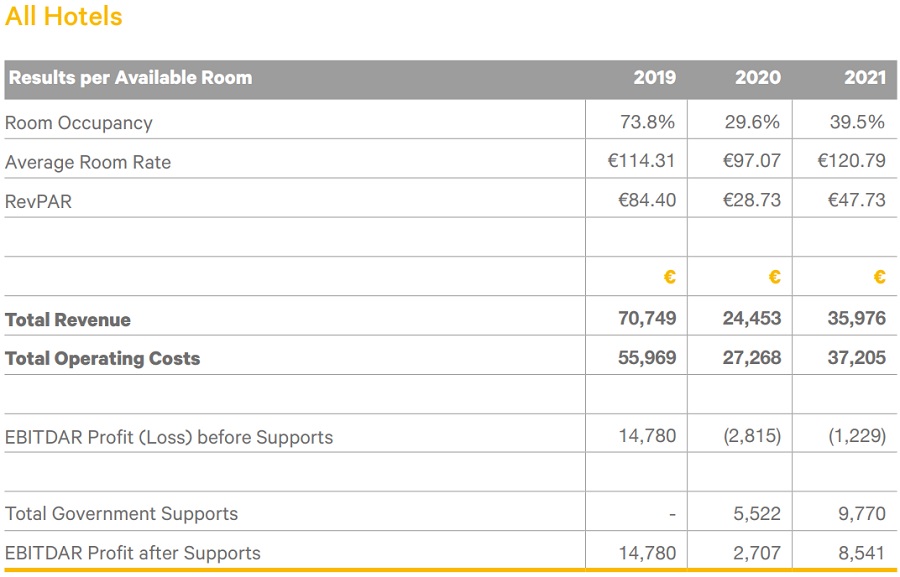Image resolution: width=900 pixels, height=577 pixels.
Task: Click the 27,268 operating costs value
Action: click(x=751, y=358)
